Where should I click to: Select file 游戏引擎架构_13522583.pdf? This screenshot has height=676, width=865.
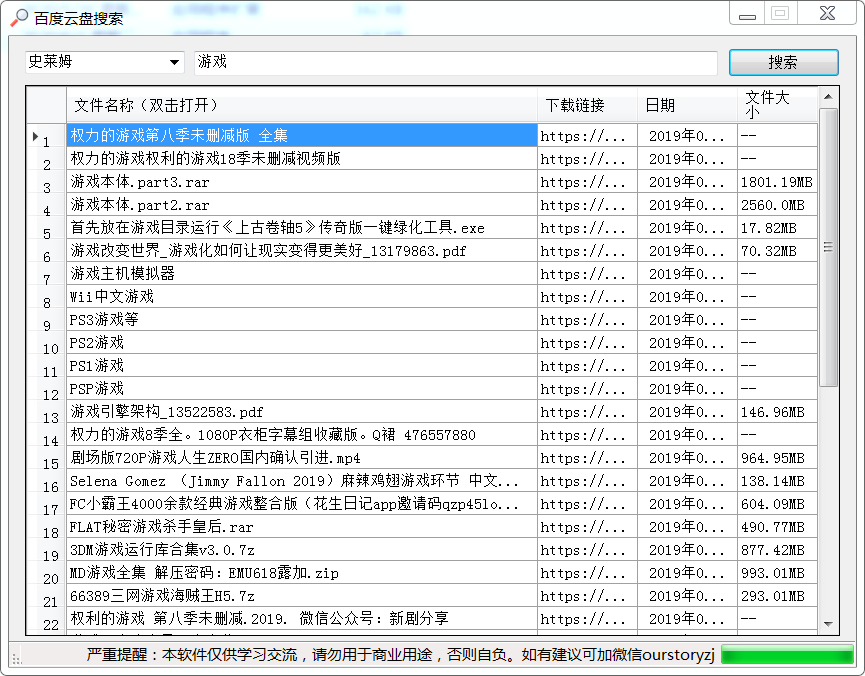pos(302,412)
